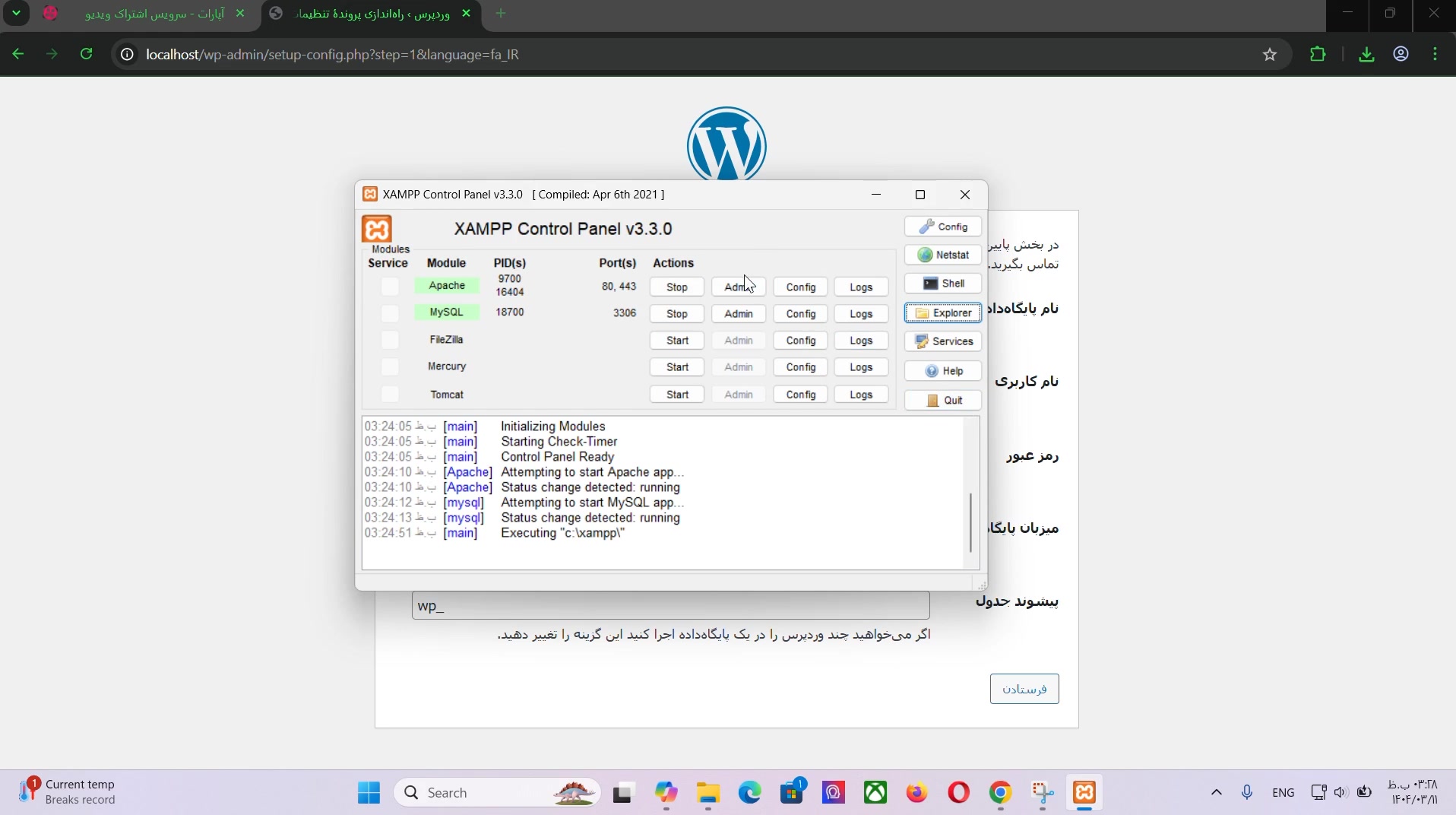The image size is (1456, 815).
Task: Start the Mercury module
Action: [677, 367]
